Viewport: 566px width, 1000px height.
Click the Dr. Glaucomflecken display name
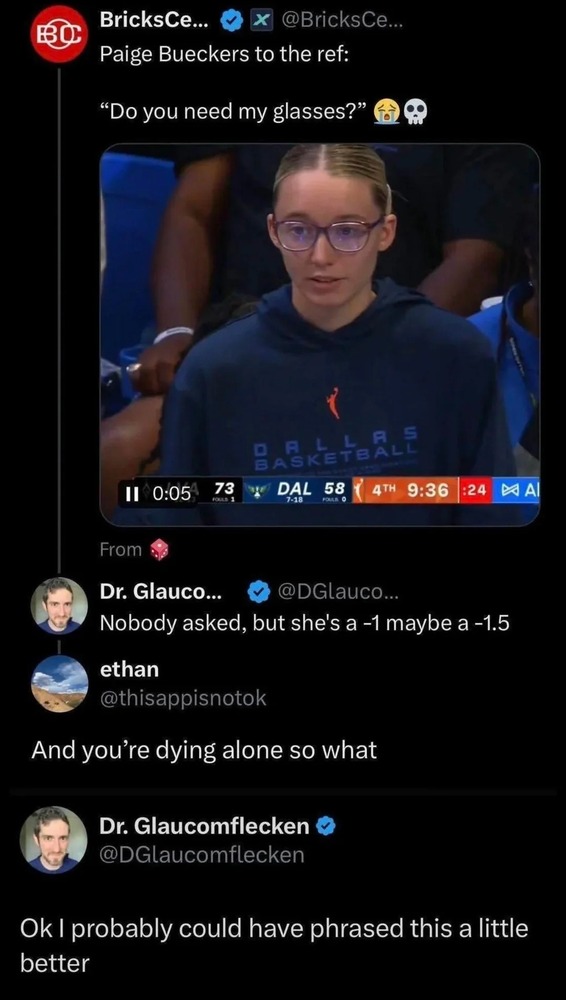(x=205, y=827)
